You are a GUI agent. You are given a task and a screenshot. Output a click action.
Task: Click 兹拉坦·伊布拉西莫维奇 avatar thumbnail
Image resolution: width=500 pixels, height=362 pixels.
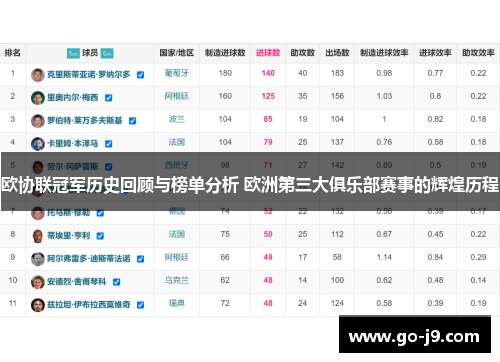38,305
